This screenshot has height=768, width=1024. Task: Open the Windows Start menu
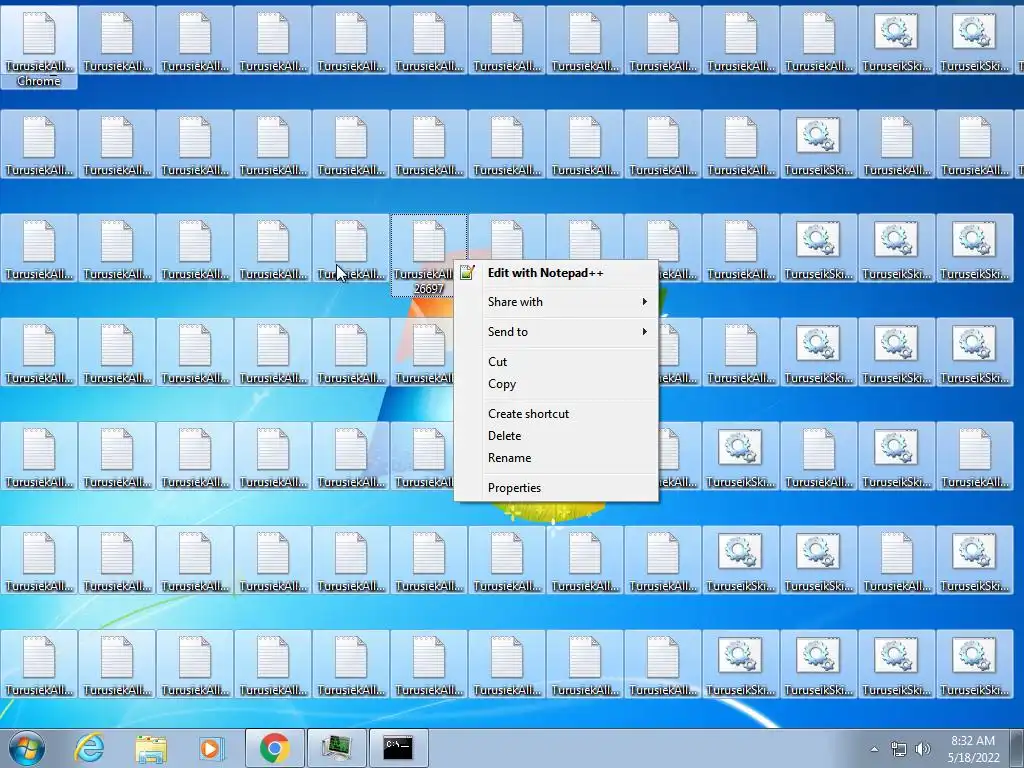tap(27, 748)
